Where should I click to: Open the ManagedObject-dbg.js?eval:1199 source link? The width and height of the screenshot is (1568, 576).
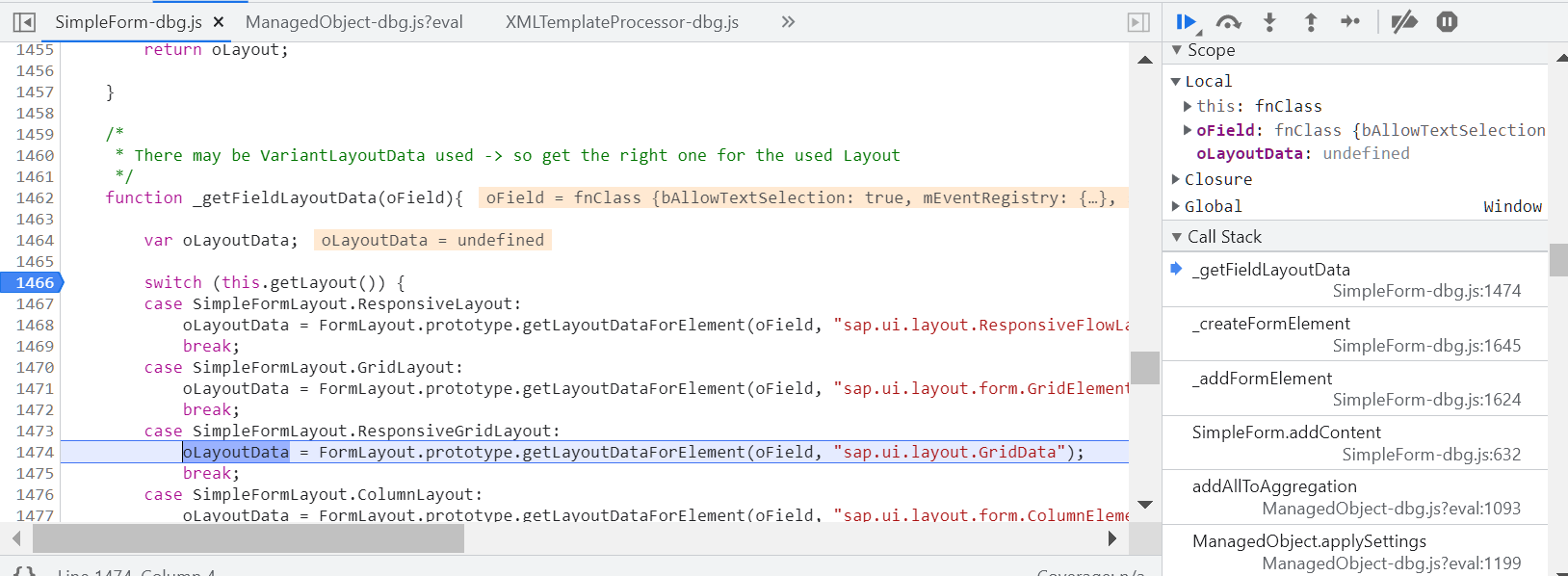pos(1392,563)
